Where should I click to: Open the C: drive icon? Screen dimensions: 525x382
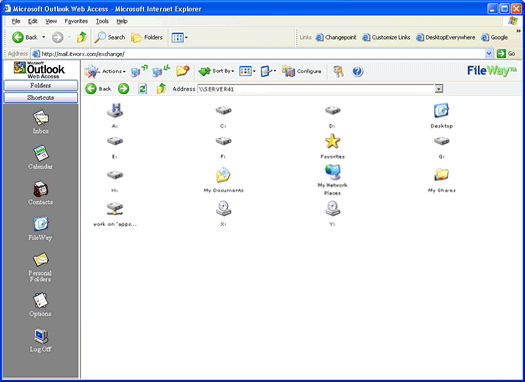pos(223,110)
